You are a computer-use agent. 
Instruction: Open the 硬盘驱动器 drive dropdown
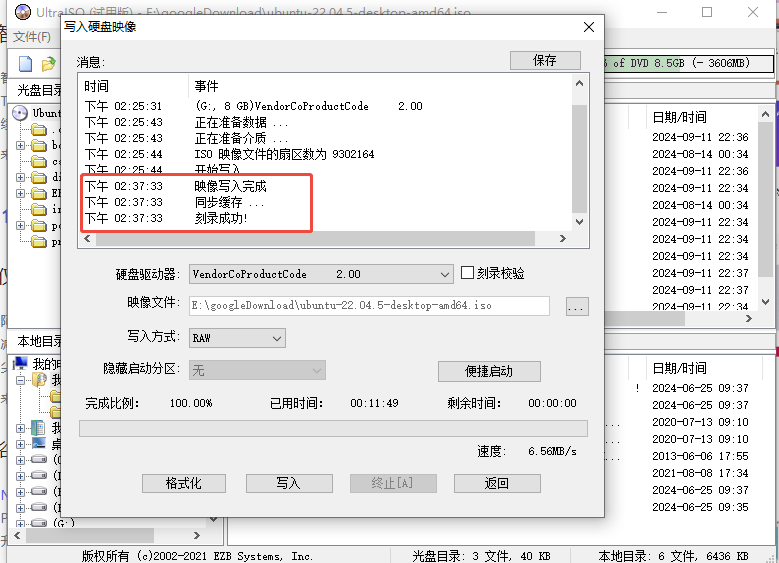[445, 274]
